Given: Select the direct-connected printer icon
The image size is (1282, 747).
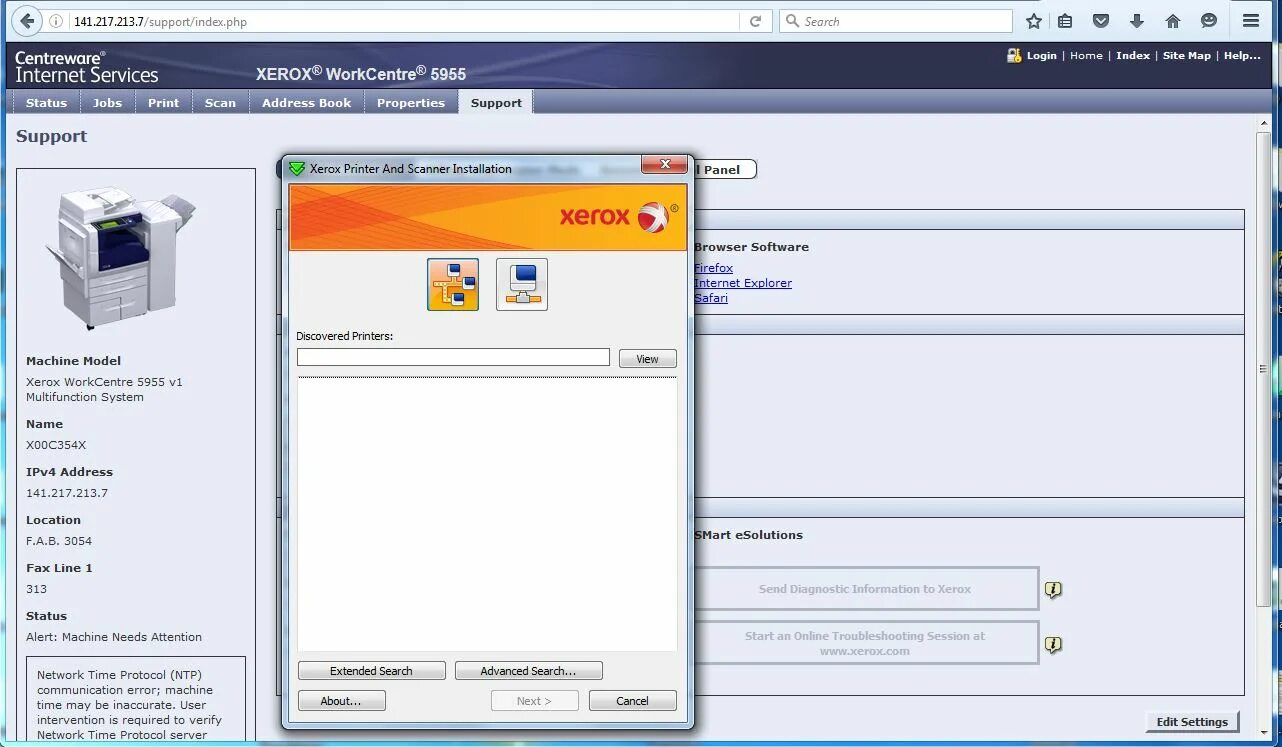Looking at the screenshot, I should (x=522, y=285).
